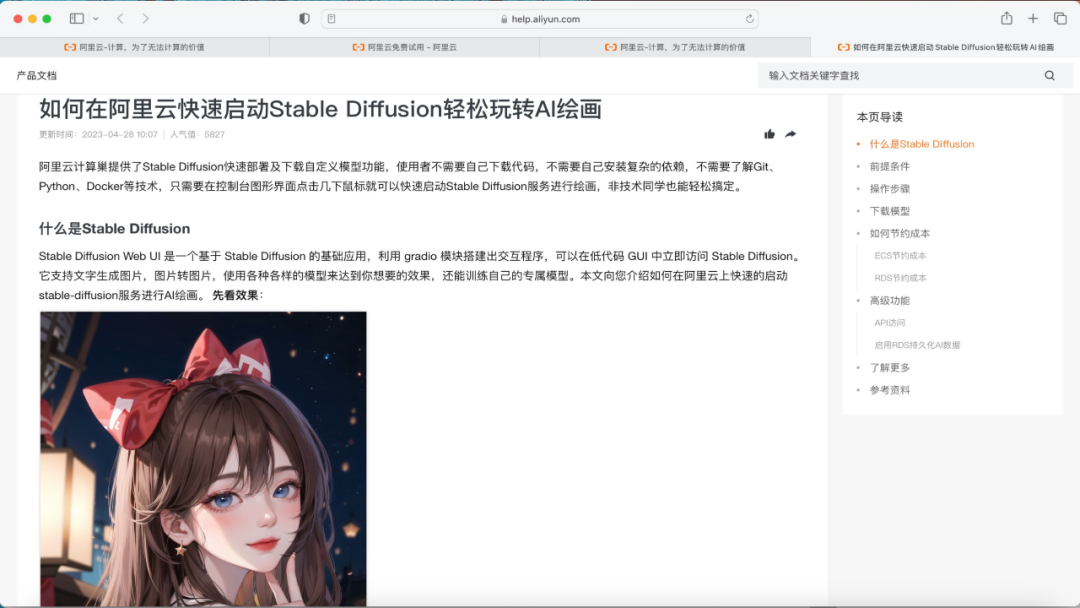Jump to 什么是Stable Diffusion in page guide
Screen dimensions: 1080x608
tap(921, 144)
